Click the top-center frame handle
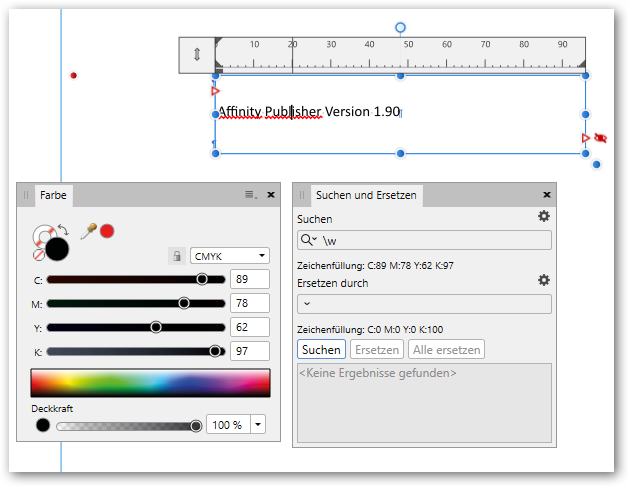This screenshot has width=628, height=486. pos(400,75)
